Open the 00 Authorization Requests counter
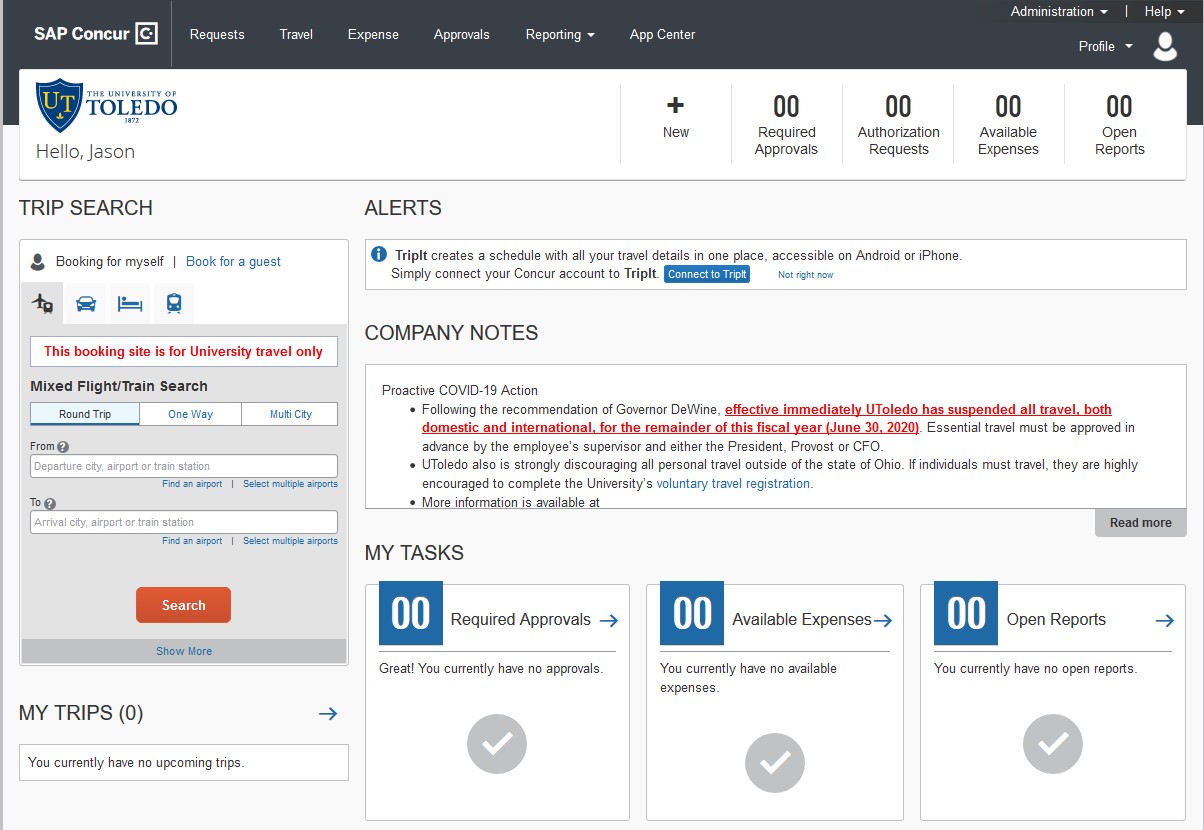Viewport: 1204px width, 830px height. pyautogui.click(x=898, y=124)
